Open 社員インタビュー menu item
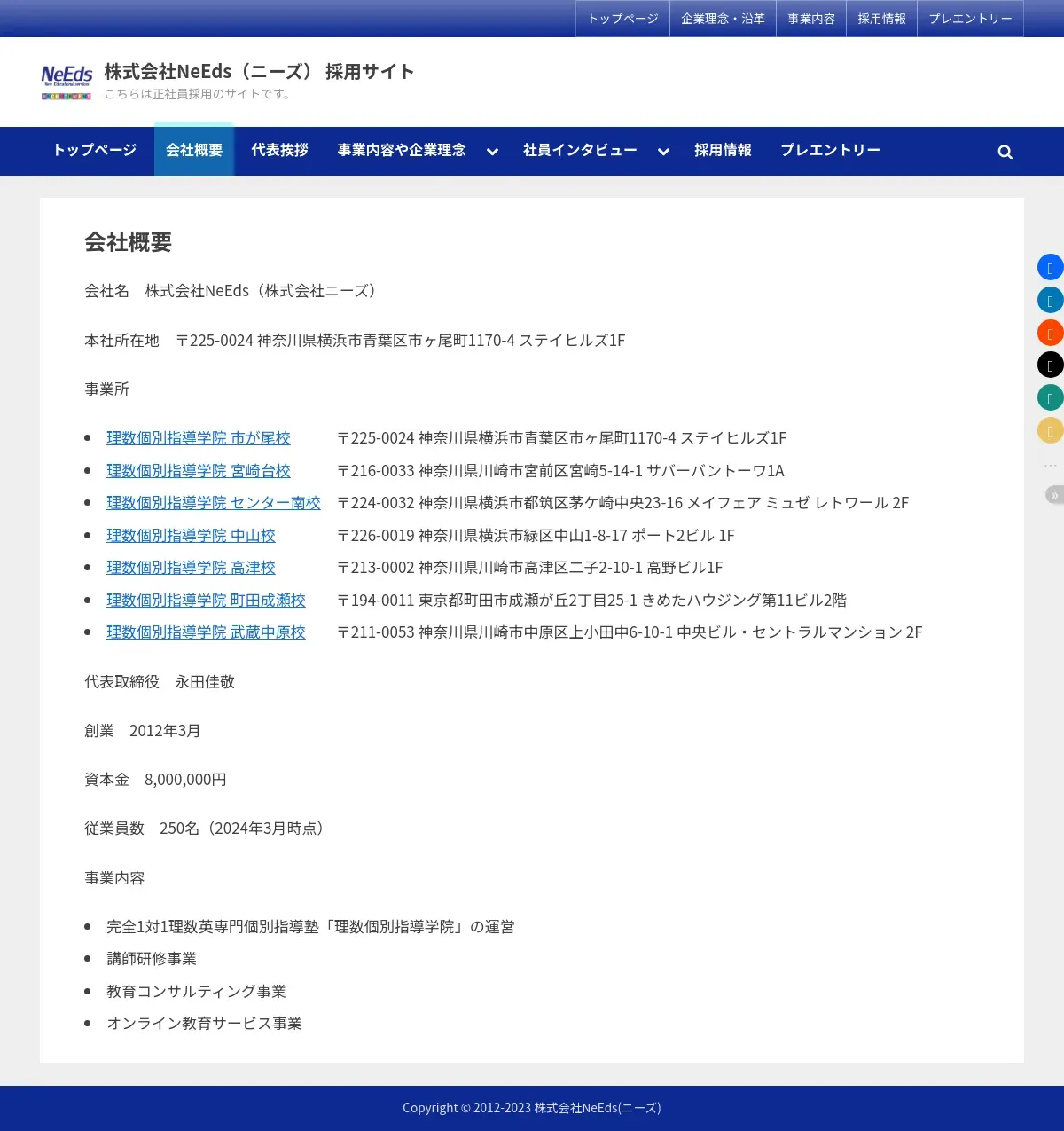Viewport: 1064px width, 1131px height. (x=580, y=151)
